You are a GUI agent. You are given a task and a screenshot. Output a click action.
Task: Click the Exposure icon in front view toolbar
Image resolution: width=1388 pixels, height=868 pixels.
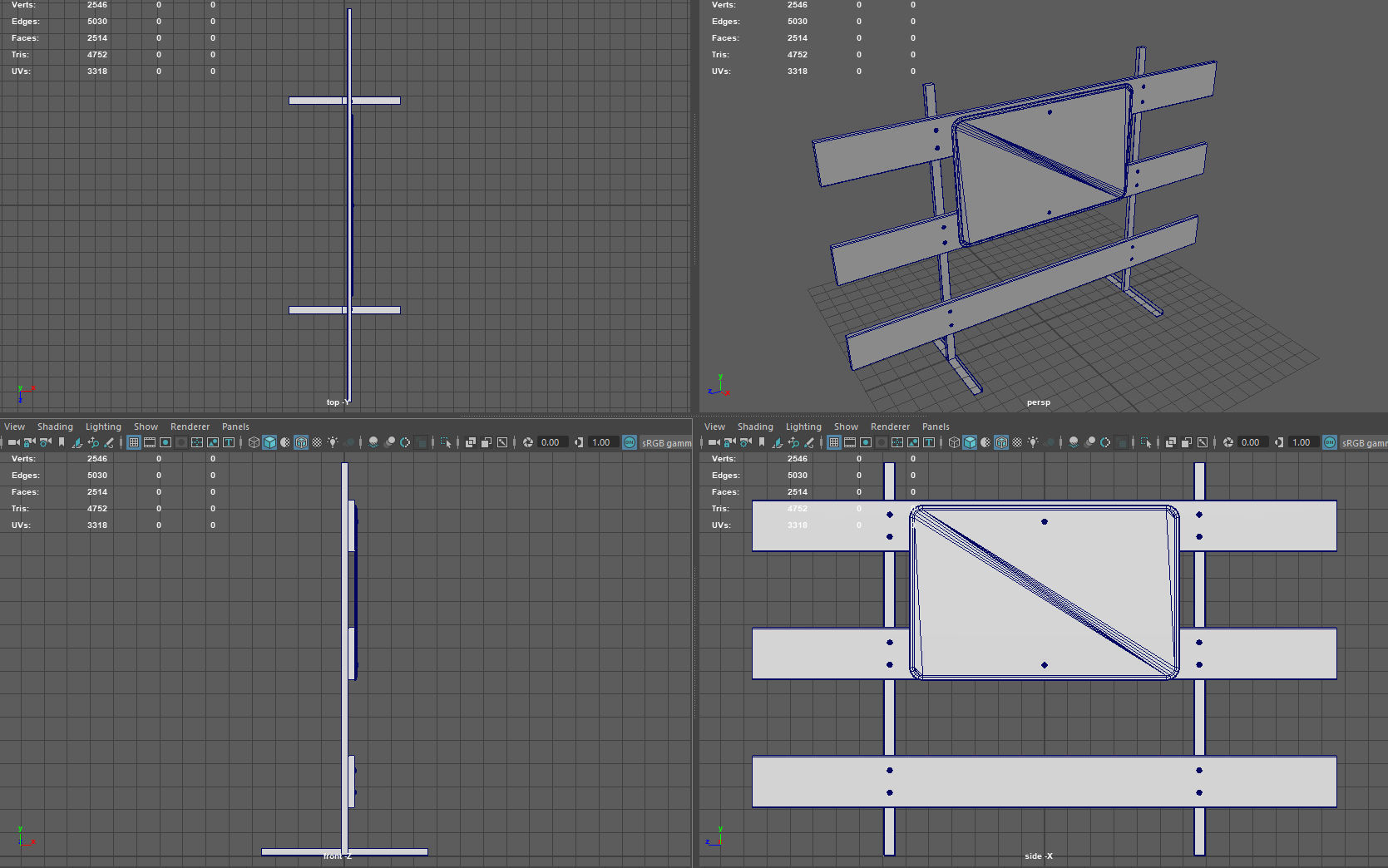[527, 442]
